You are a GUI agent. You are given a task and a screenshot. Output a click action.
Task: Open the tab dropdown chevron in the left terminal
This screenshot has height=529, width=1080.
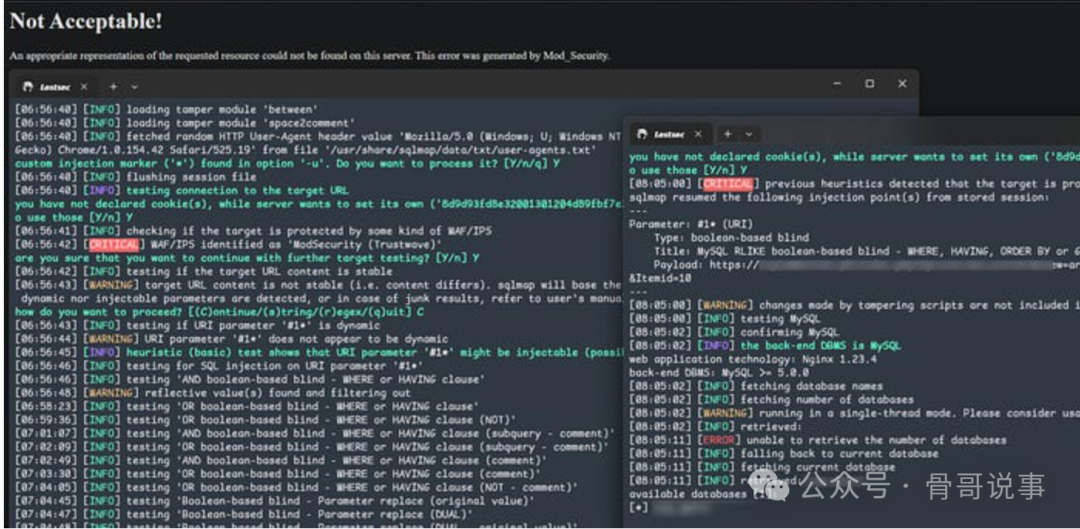[134, 87]
